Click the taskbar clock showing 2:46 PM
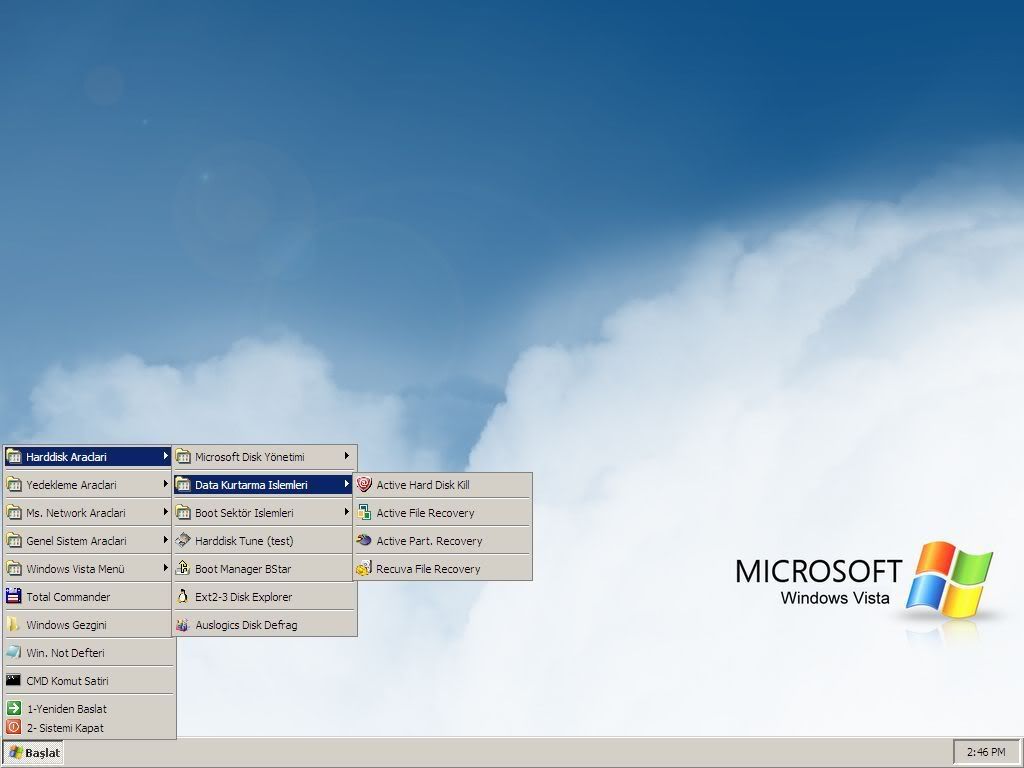 [986, 752]
